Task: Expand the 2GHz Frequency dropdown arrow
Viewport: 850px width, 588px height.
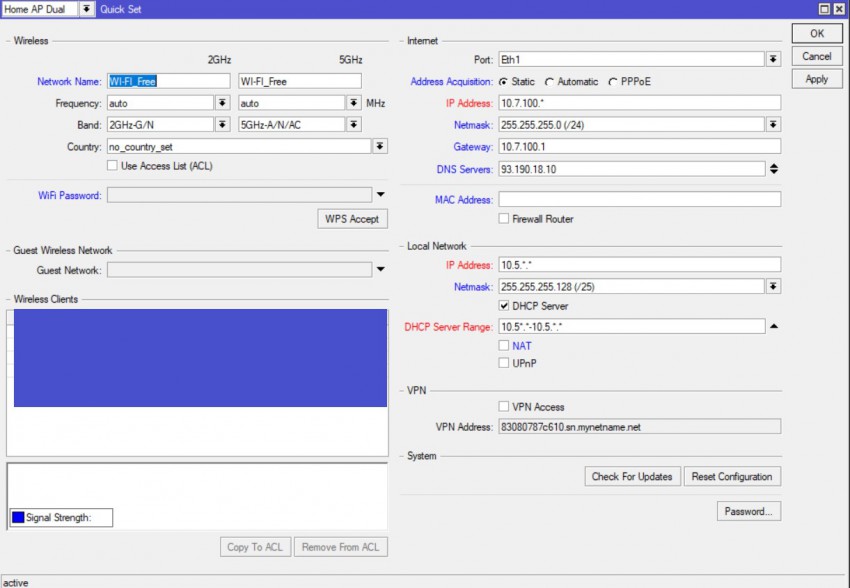Action: 222,103
